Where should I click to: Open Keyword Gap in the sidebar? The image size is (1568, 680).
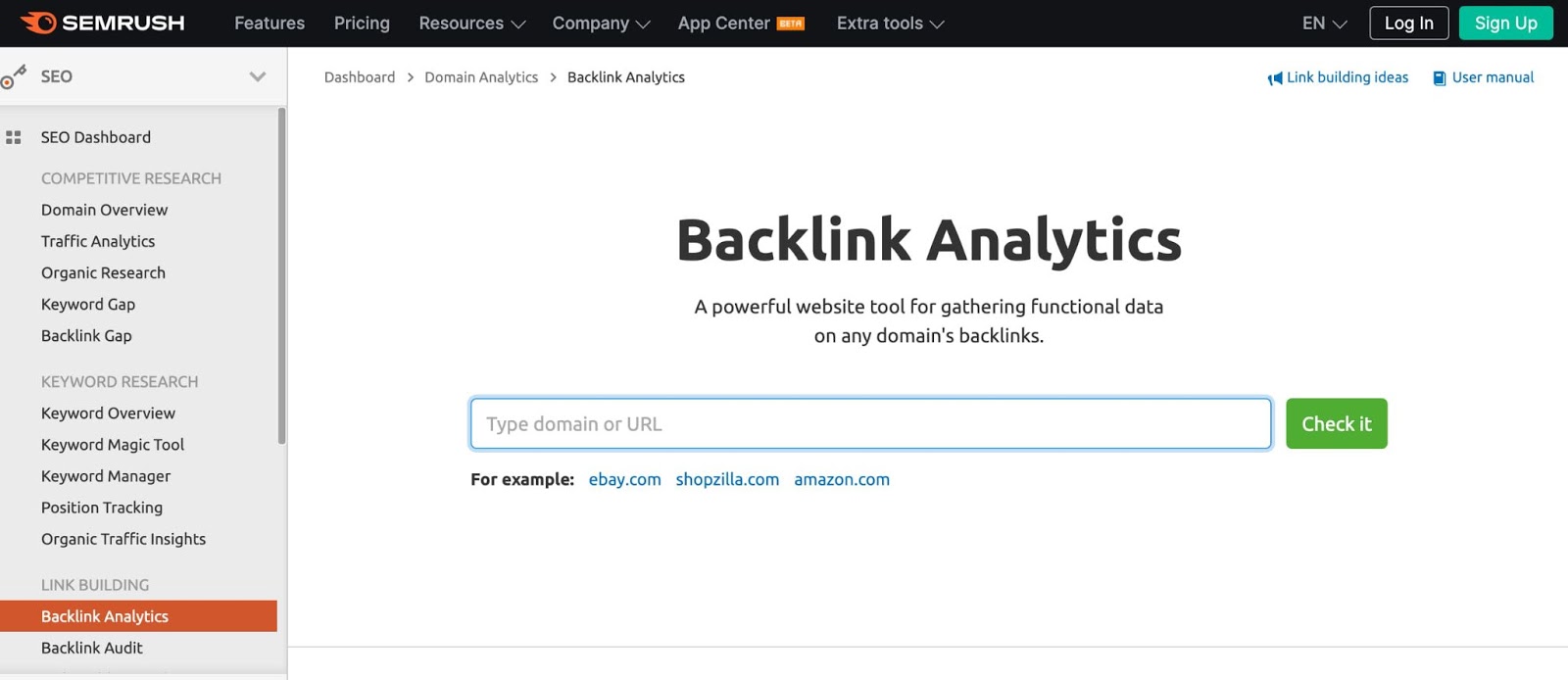[88, 304]
